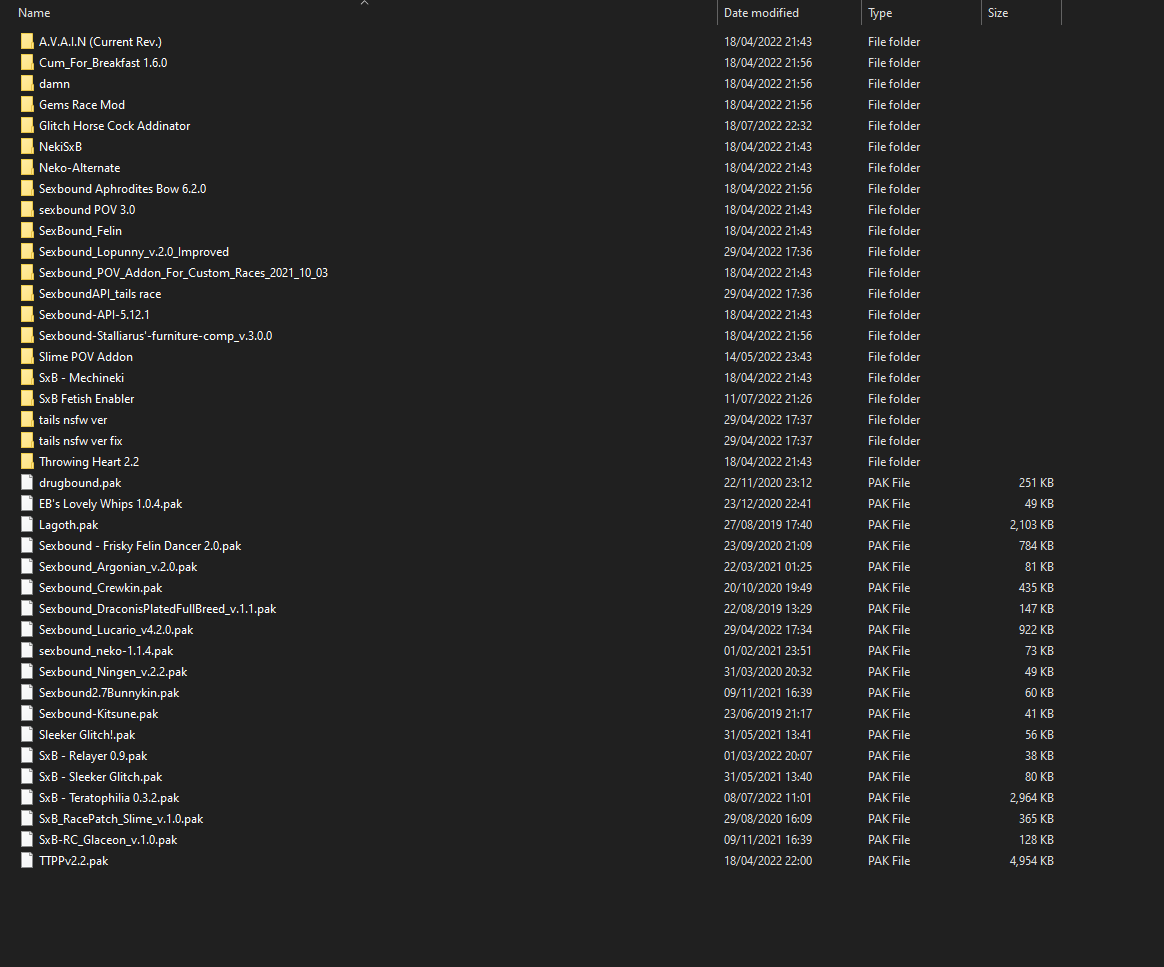Click file icon of sexbound_neko-1.1.4.pak

click(27, 651)
